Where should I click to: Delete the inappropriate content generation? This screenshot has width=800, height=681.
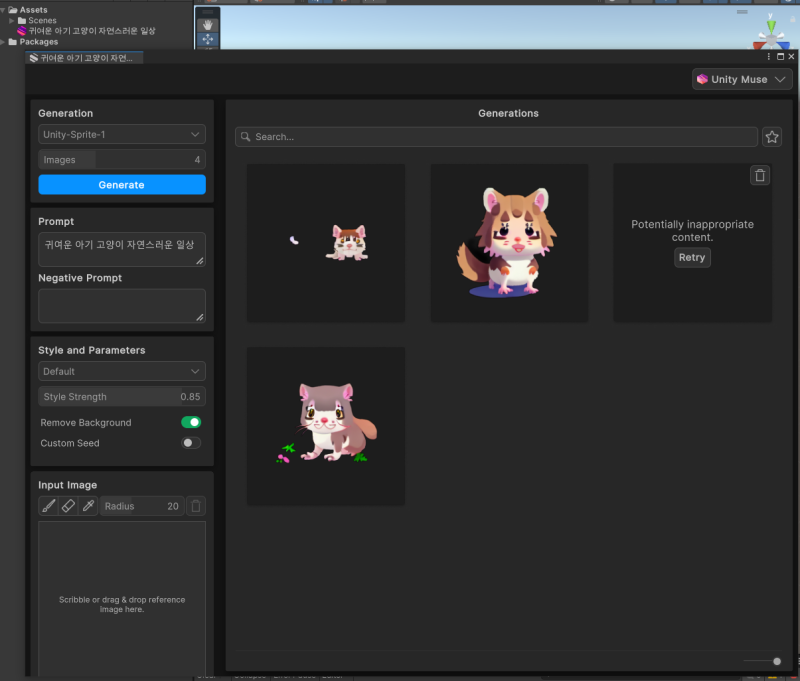(x=760, y=175)
